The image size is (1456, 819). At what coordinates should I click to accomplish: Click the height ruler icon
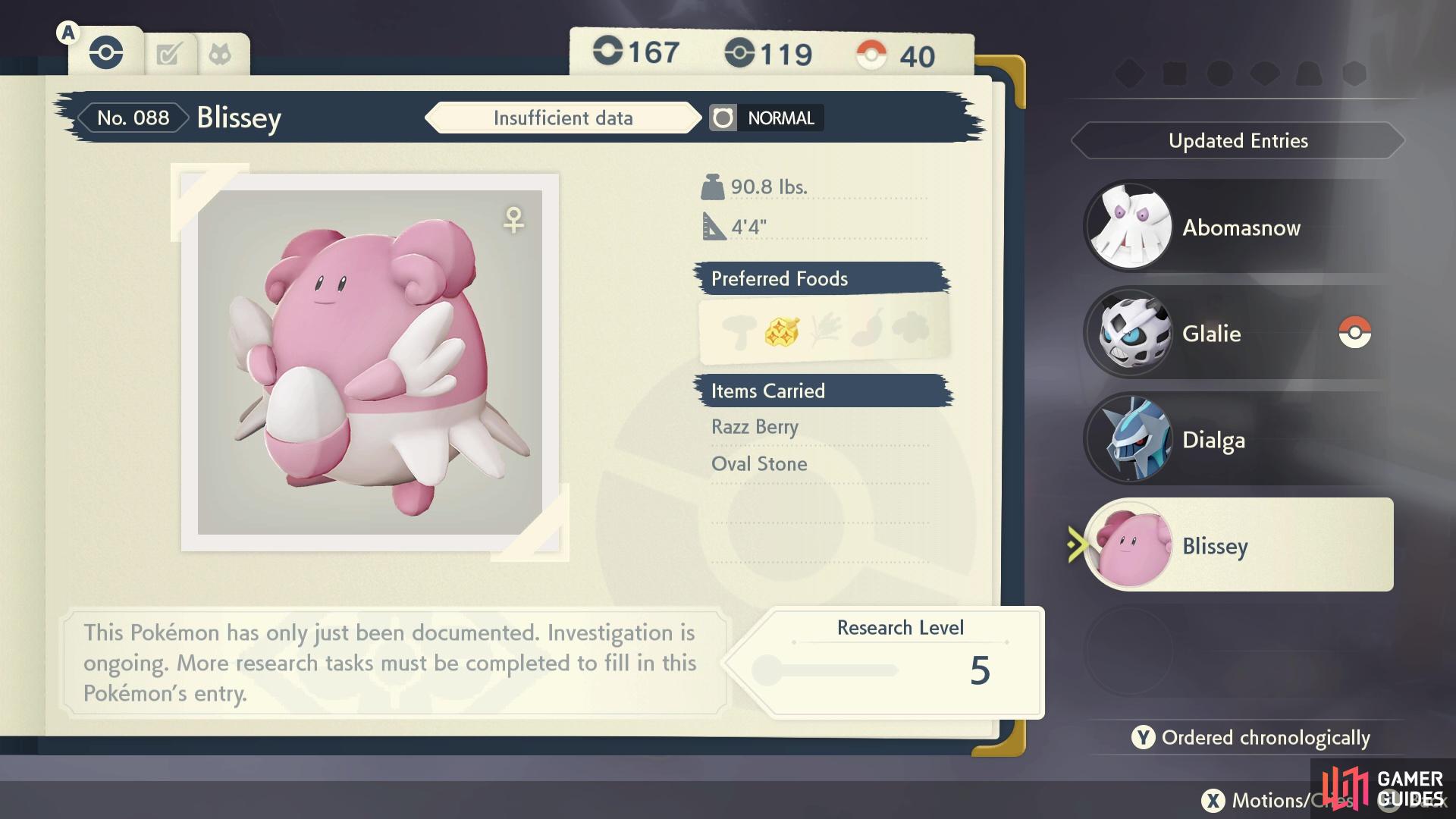[x=714, y=226]
